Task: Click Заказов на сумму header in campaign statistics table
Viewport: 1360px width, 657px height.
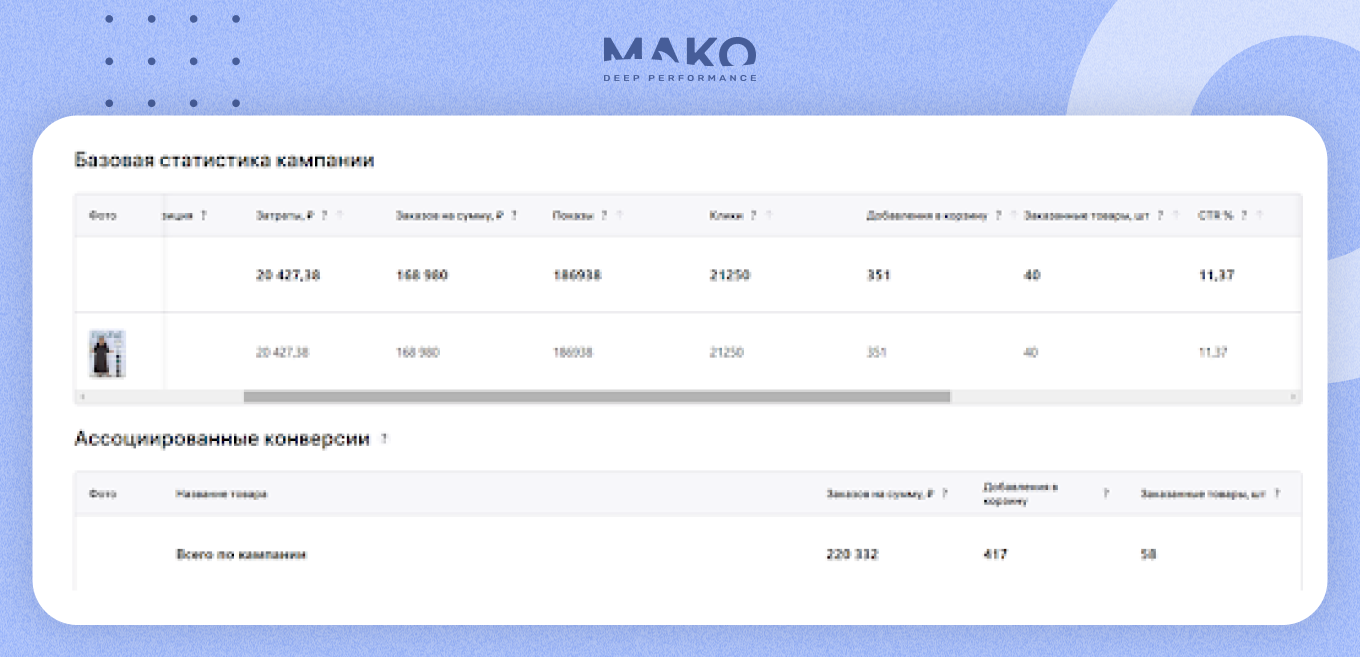Action: (450, 215)
